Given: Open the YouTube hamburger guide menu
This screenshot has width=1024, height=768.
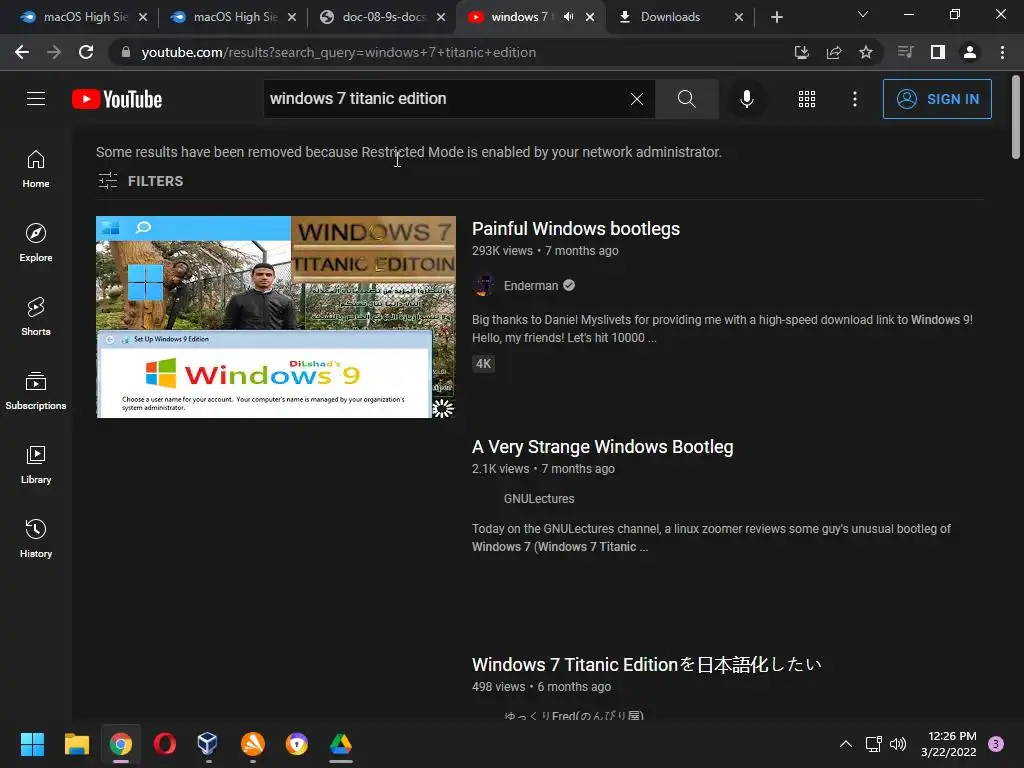Looking at the screenshot, I should tap(36, 99).
